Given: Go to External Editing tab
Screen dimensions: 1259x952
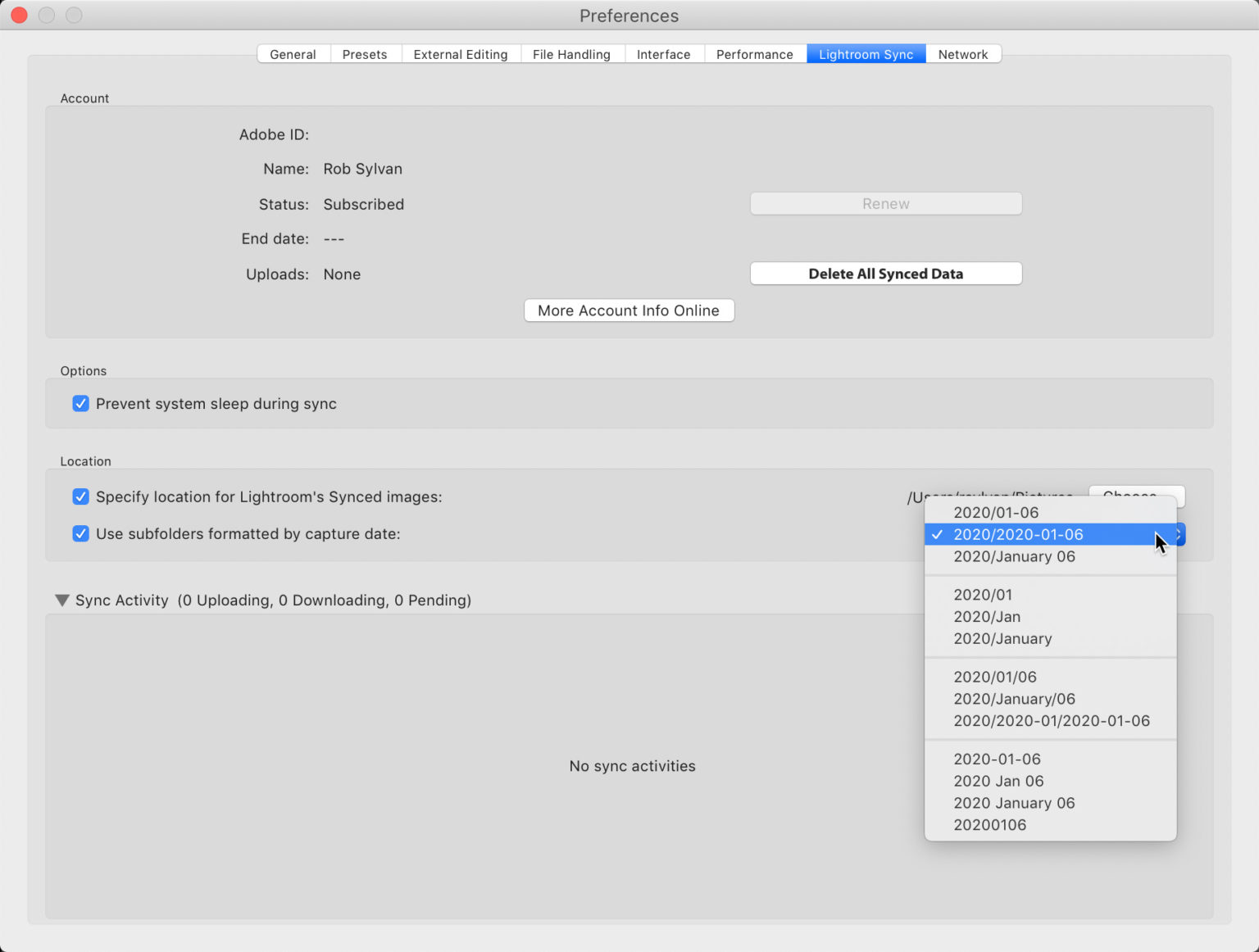Looking at the screenshot, I should 460,54.
